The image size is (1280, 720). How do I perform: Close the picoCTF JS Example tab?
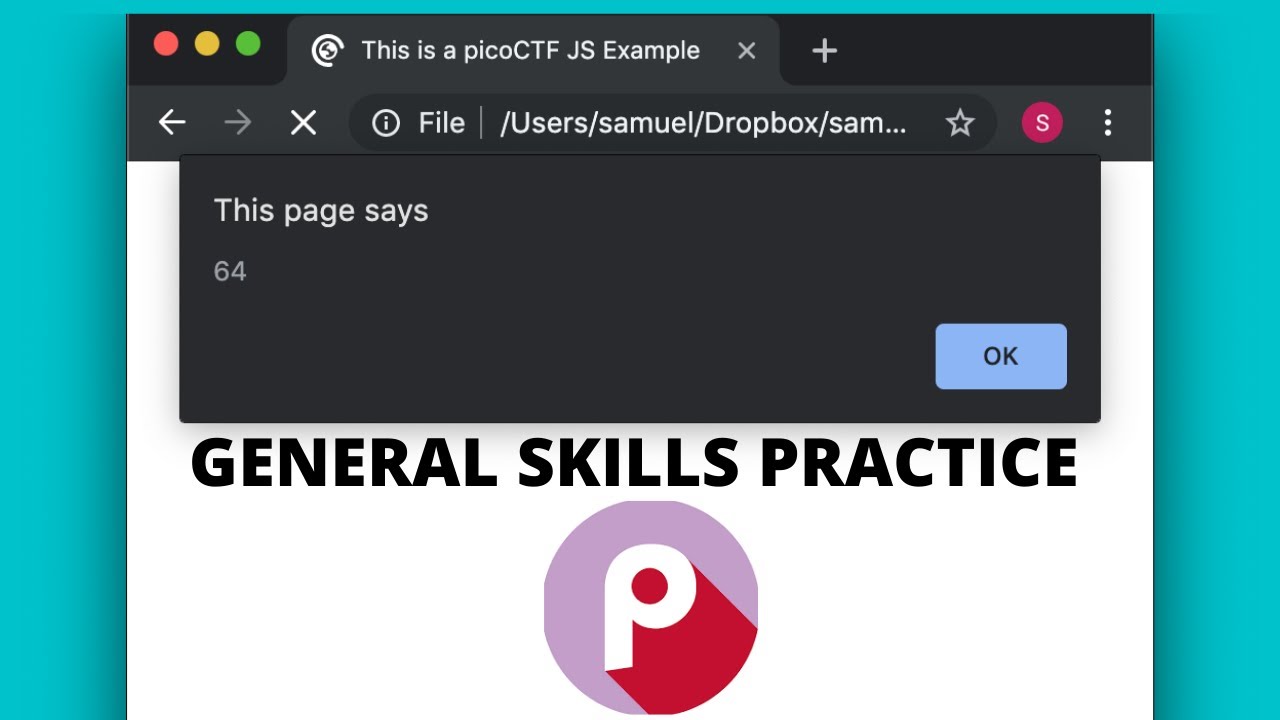click(746, 50)
